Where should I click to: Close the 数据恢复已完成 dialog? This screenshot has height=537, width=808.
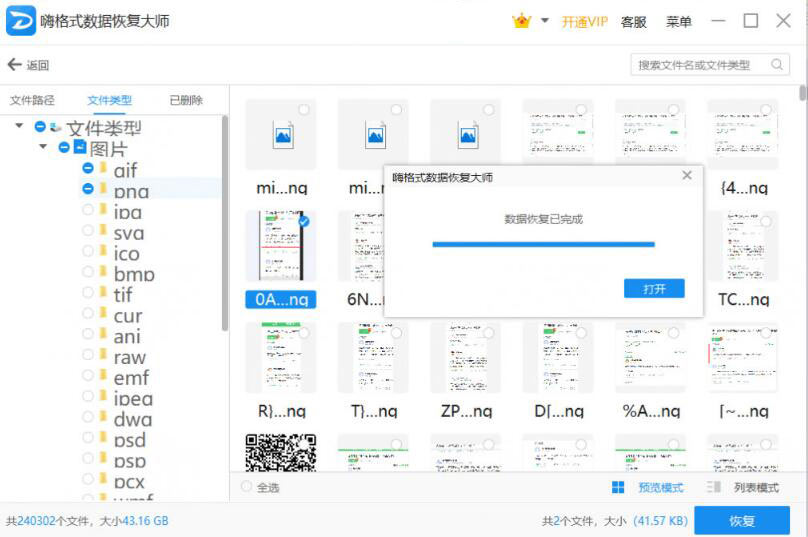[687, 175]
